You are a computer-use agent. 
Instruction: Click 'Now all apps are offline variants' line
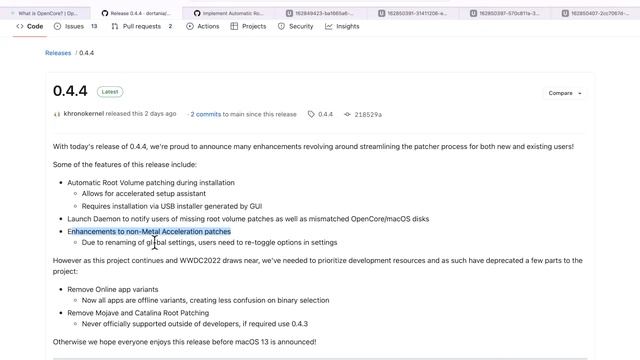[205, 300]
